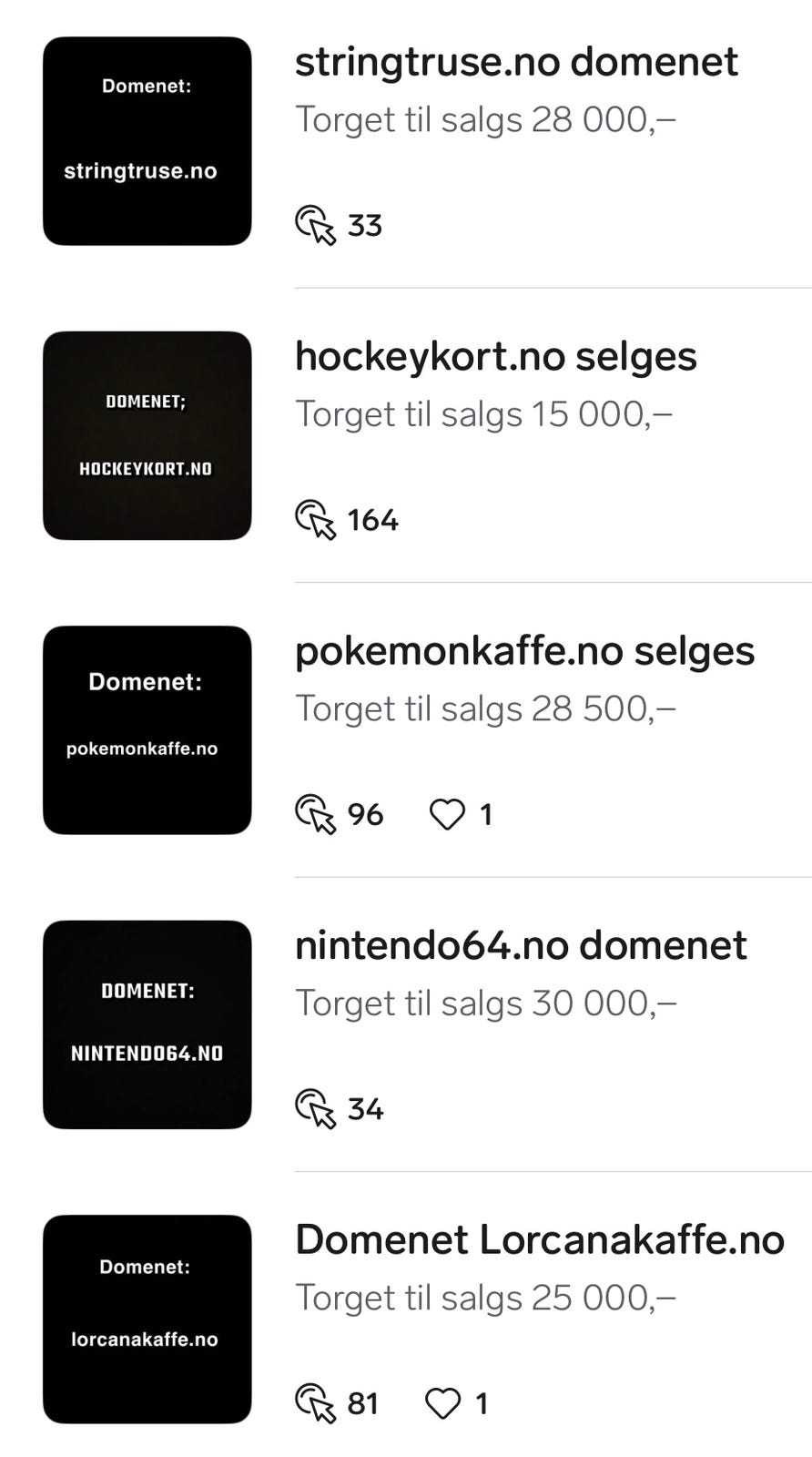Select the 15 000,– price line

(483, 414)
